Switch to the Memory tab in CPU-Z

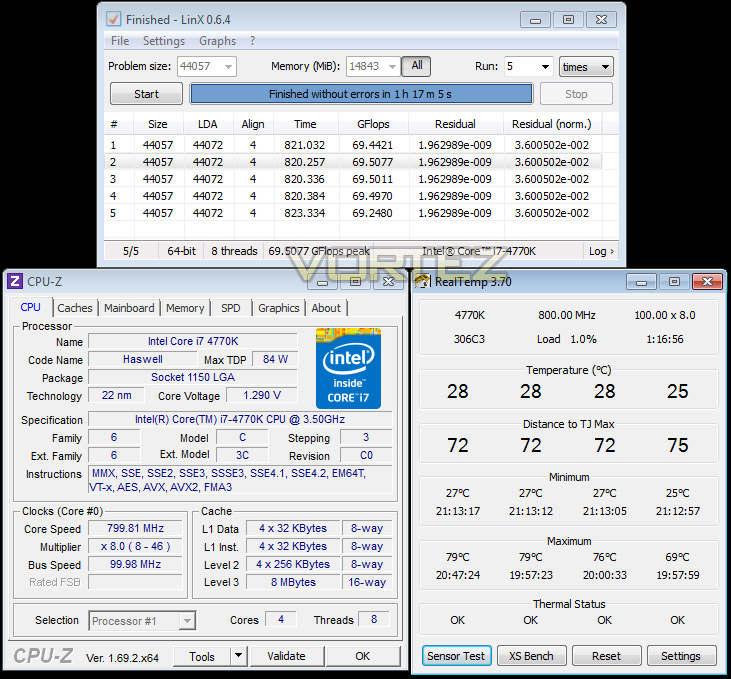pyautogui.click(x=185, y=308)
